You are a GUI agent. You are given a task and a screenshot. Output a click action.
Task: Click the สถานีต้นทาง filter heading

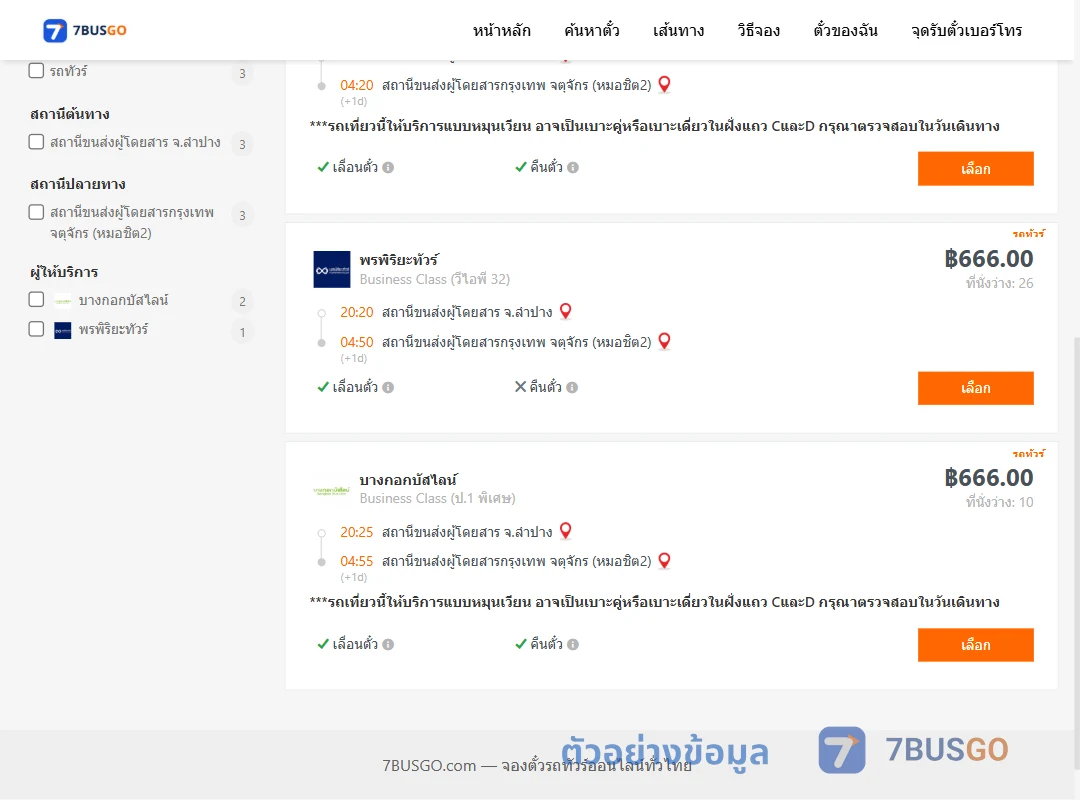click(x=70, y=114)
